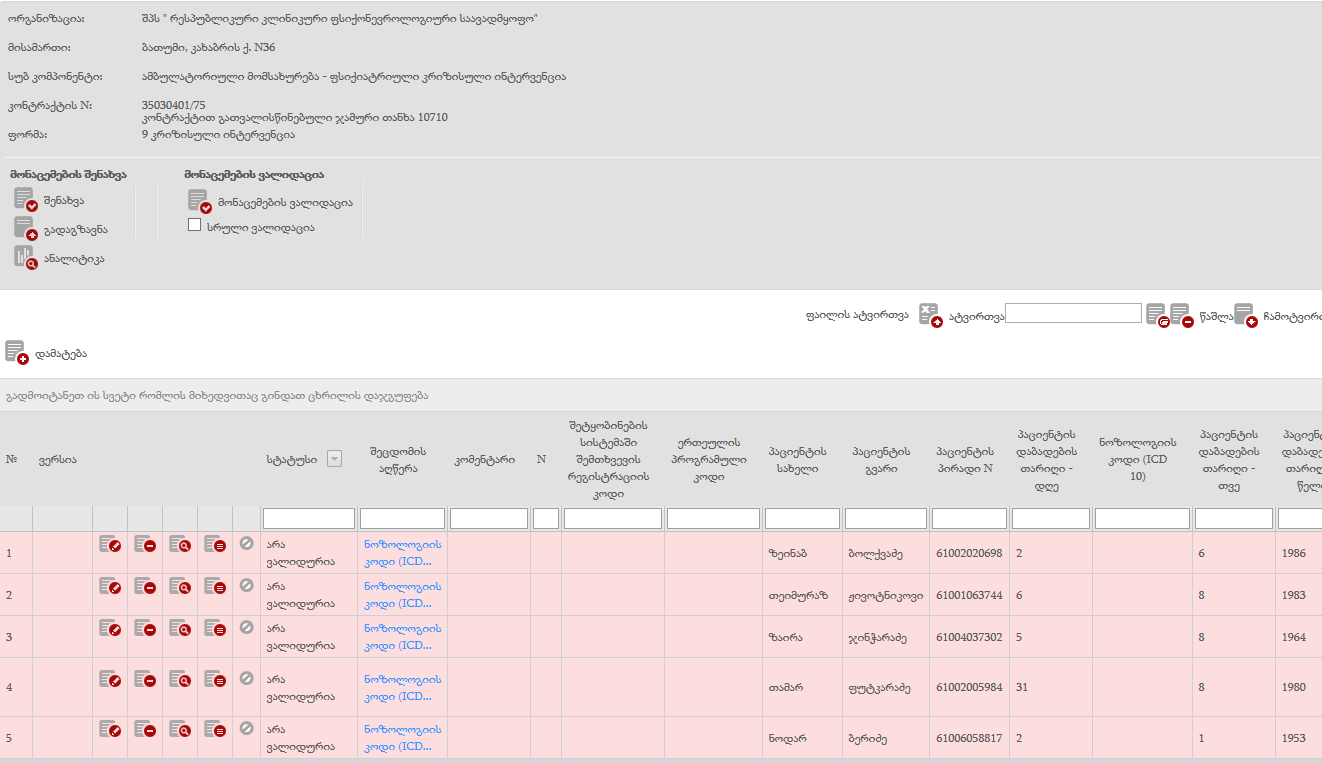Click the delete minus icon in row 2
1322x763 pixels.
coord(145,587)
